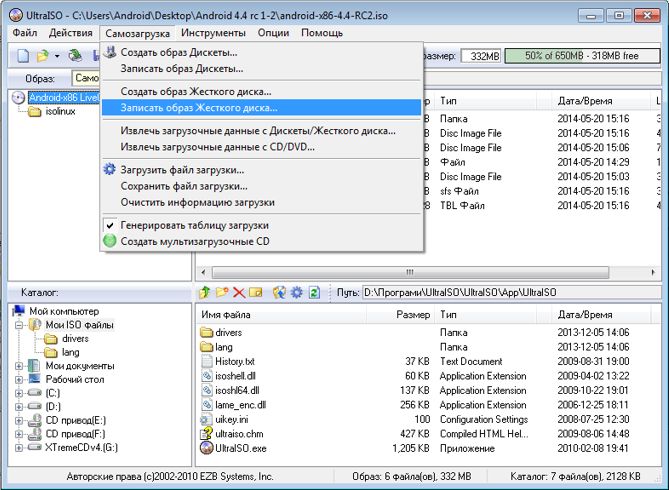
Task: Choose 'Создать мультизагрузочные CD' menu entry
Action: (x=194, y=242)
